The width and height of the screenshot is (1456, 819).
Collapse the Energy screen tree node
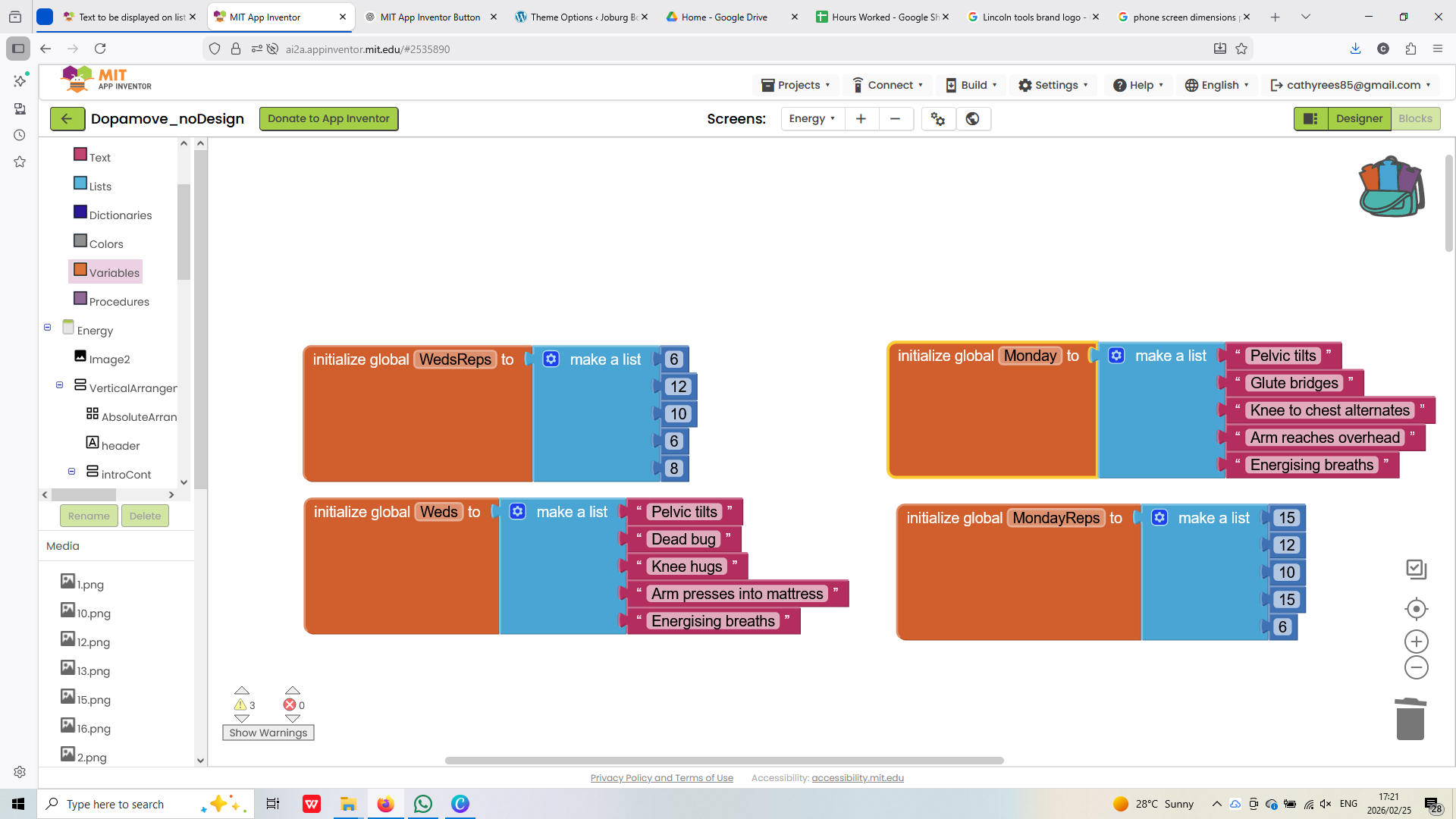pos(47,328)
